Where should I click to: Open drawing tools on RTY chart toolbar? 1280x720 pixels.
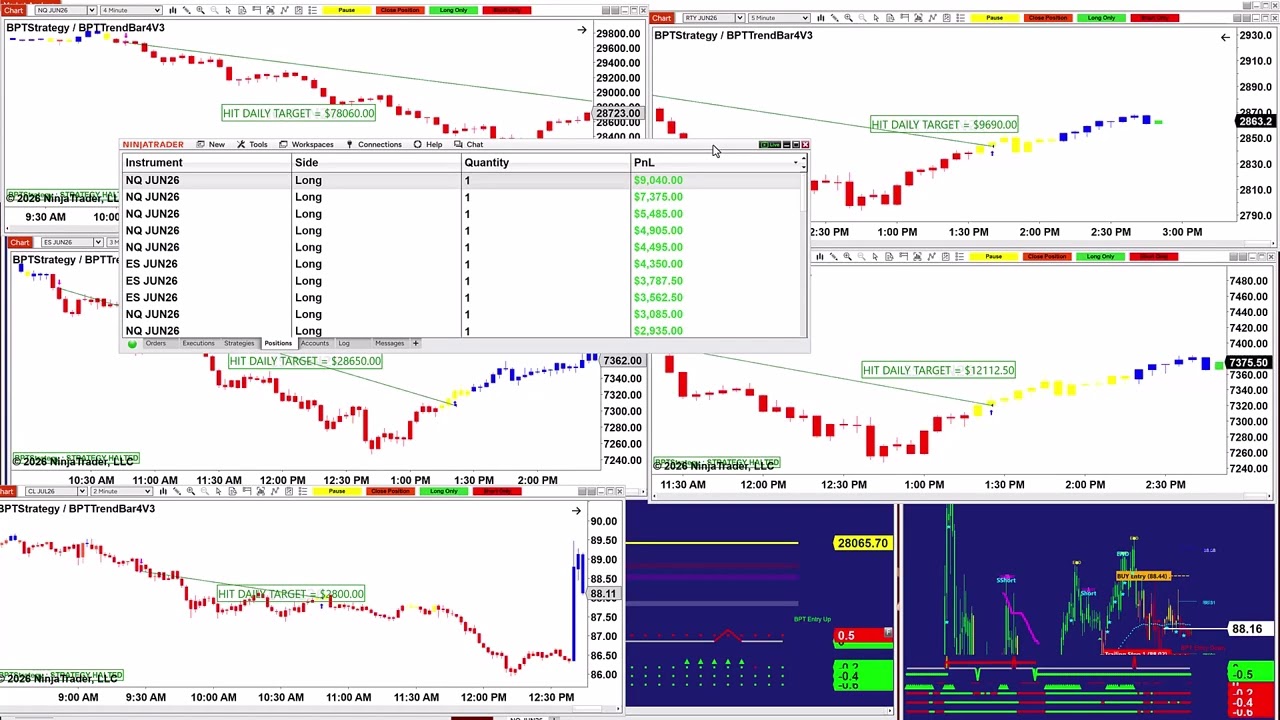(835, 18)
